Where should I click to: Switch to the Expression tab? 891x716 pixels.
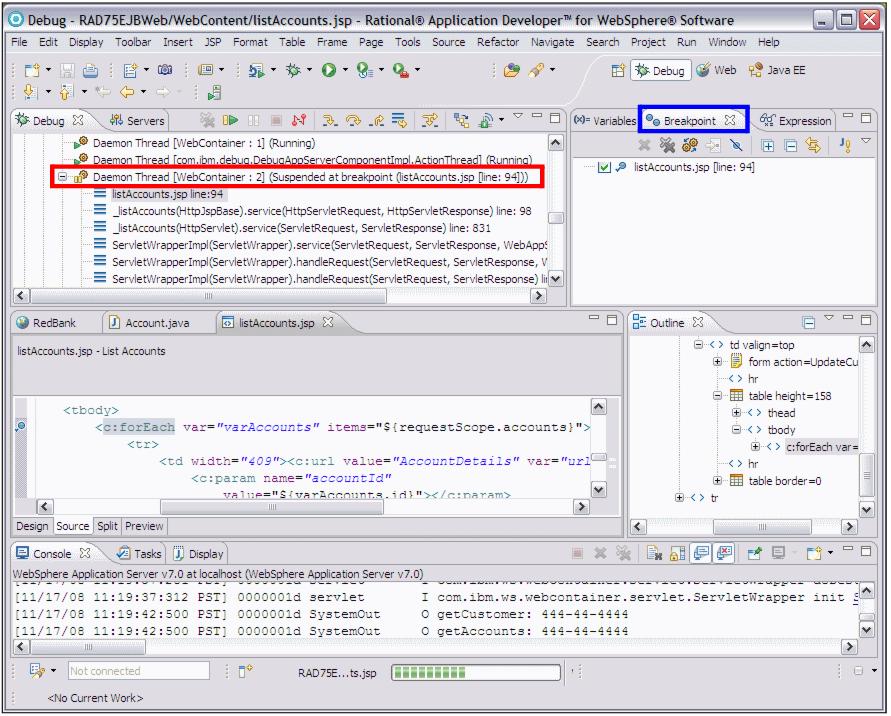795,120
